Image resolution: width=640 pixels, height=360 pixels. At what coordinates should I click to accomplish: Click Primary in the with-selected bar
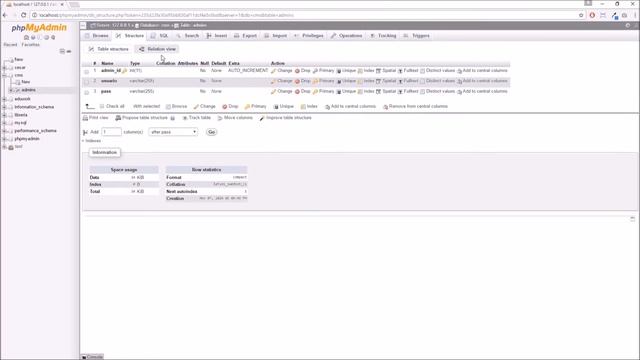coord(255,107)
